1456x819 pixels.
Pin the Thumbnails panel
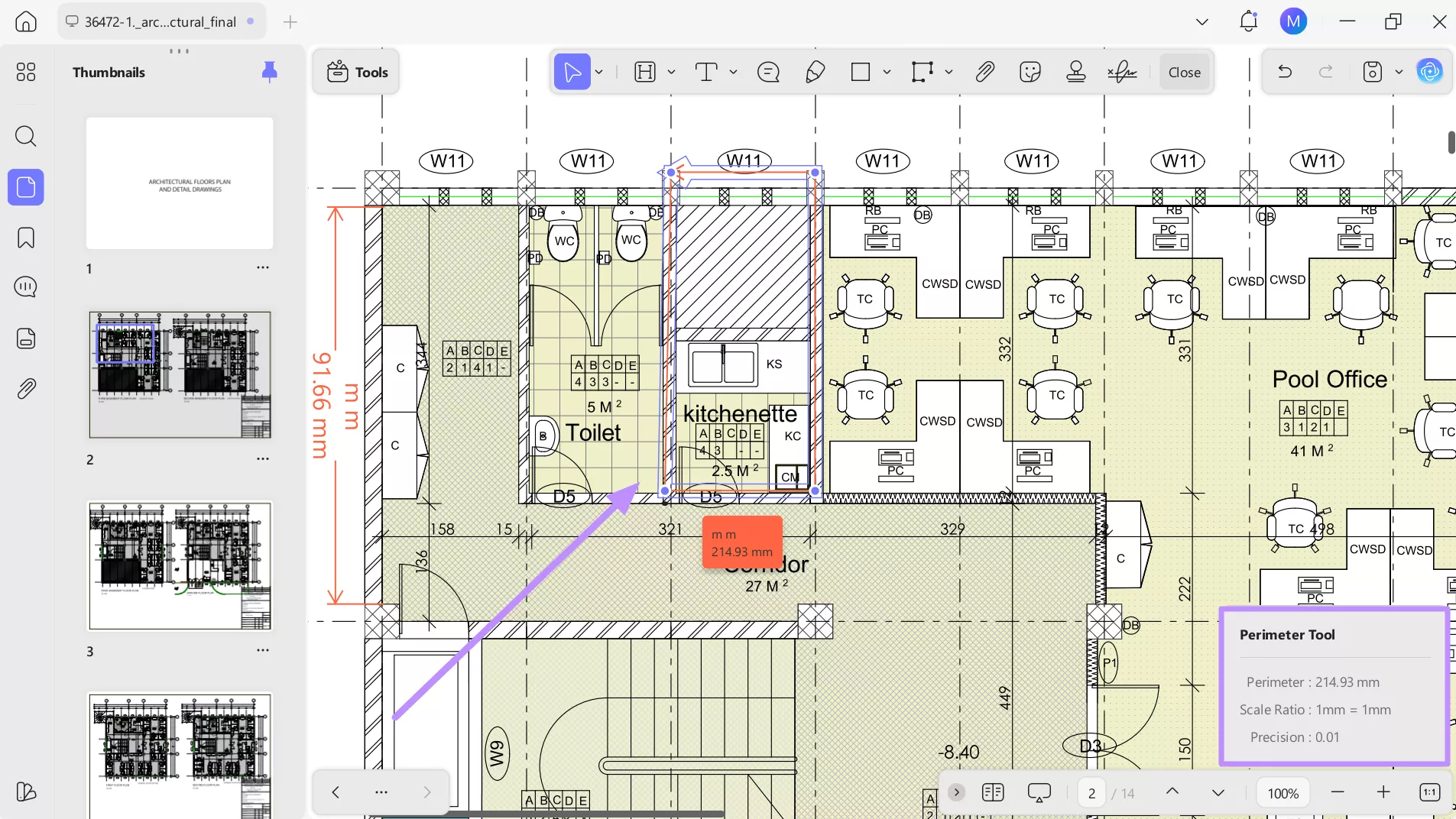(x=269, y=72)
